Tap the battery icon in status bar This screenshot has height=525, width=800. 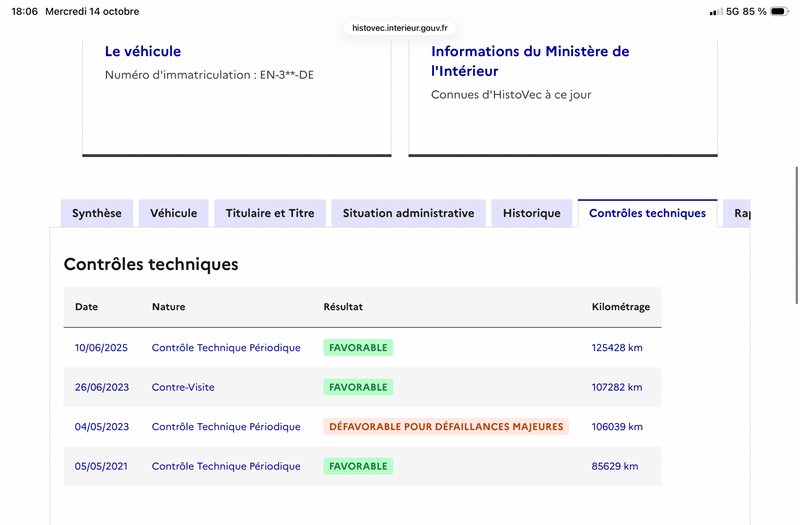[780, 11]
